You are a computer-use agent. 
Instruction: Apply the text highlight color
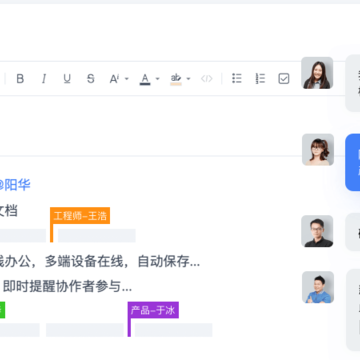coord(176,79)
